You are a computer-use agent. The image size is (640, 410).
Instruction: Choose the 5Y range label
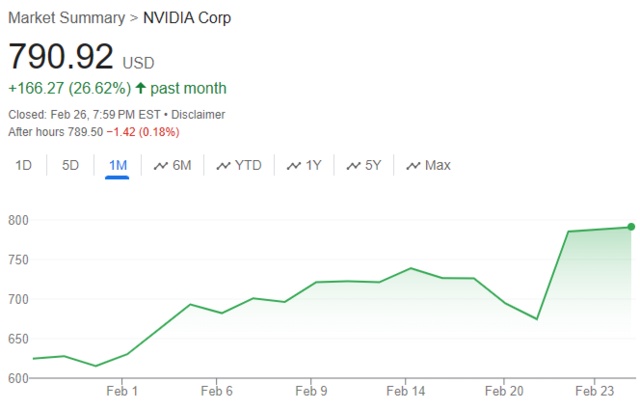tap(373, 165)
